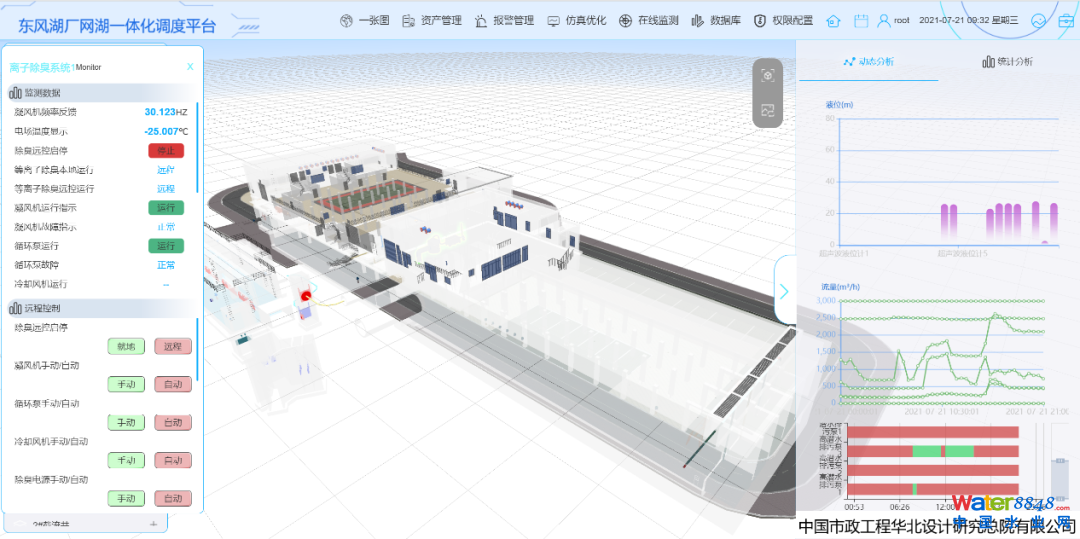
Task: Click the red alarm marker in 3D model
Action: click(306, 295)
